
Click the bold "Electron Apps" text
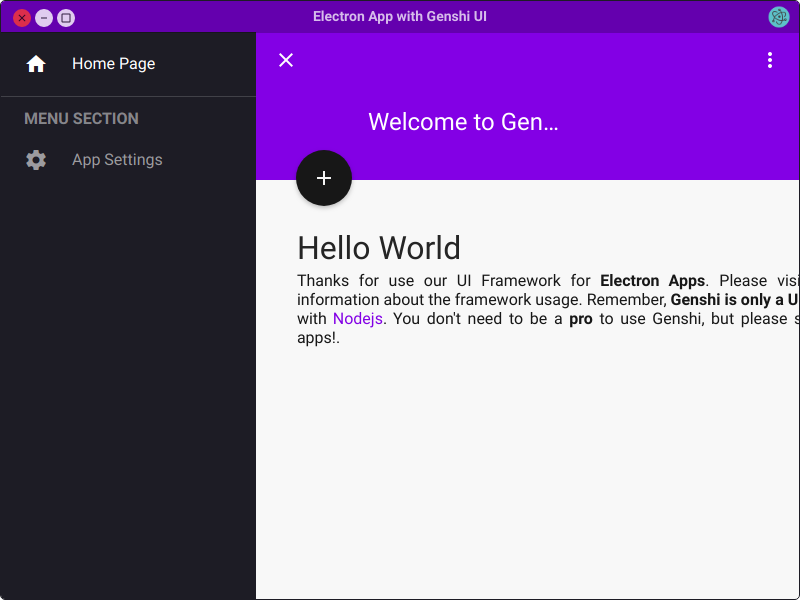coord(653,281)
